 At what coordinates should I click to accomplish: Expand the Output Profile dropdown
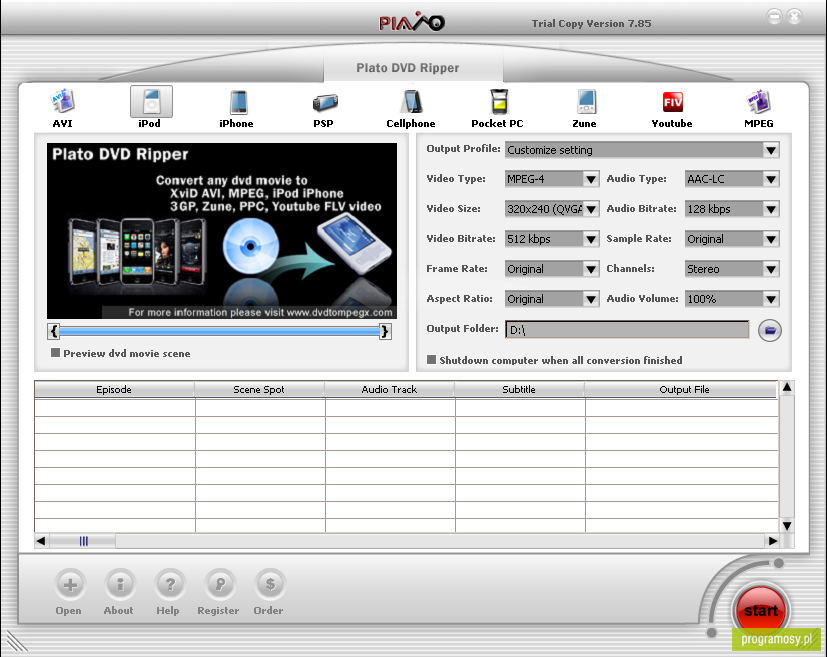(771, 150)
